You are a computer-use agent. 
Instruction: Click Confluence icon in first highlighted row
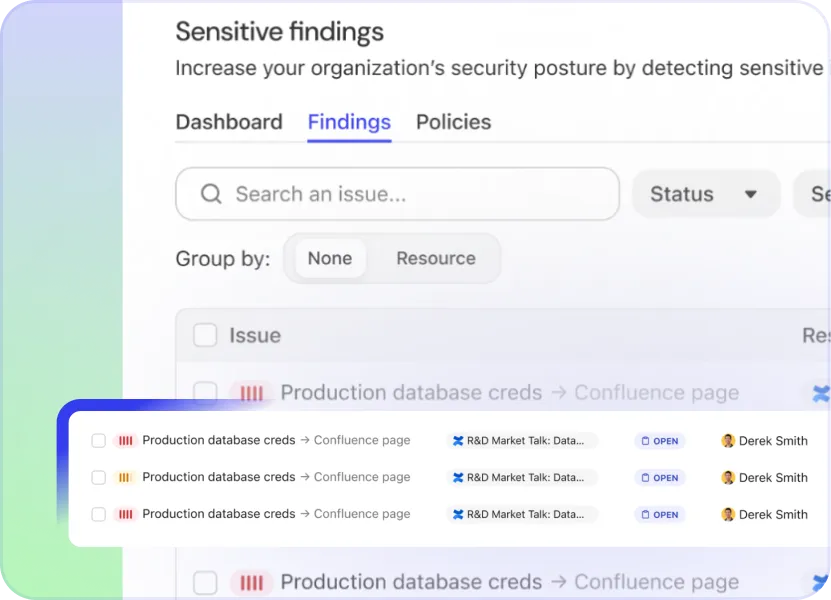click(x=458, y=440)
